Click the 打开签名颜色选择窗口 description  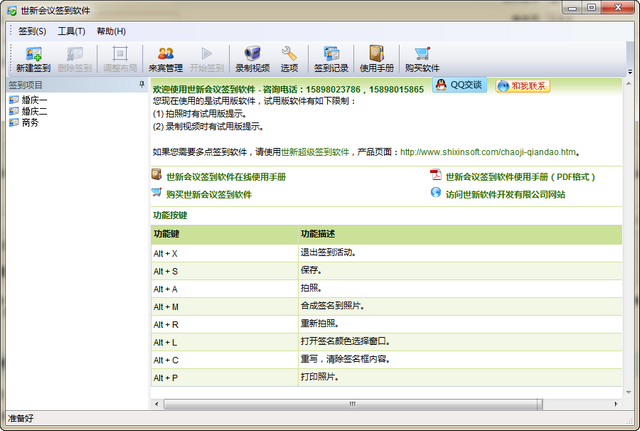pyautogui.click(x=345, y=341)
